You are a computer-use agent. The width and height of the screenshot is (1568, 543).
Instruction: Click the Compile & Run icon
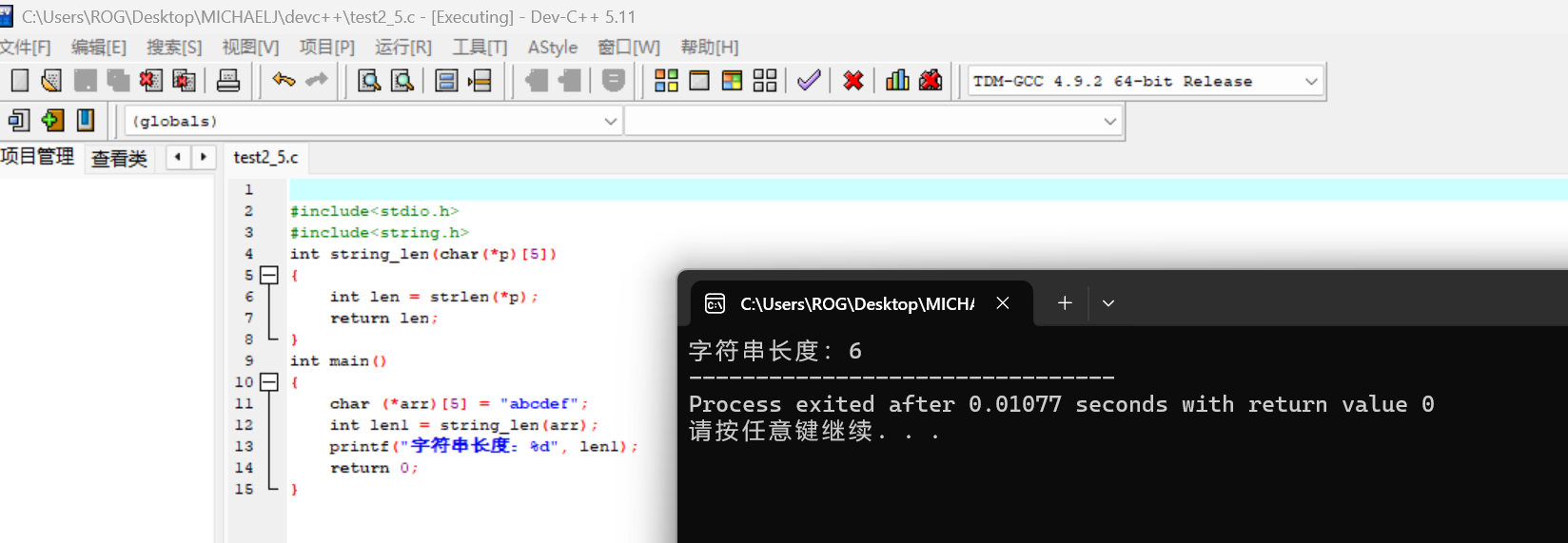[x=732, y=81]
